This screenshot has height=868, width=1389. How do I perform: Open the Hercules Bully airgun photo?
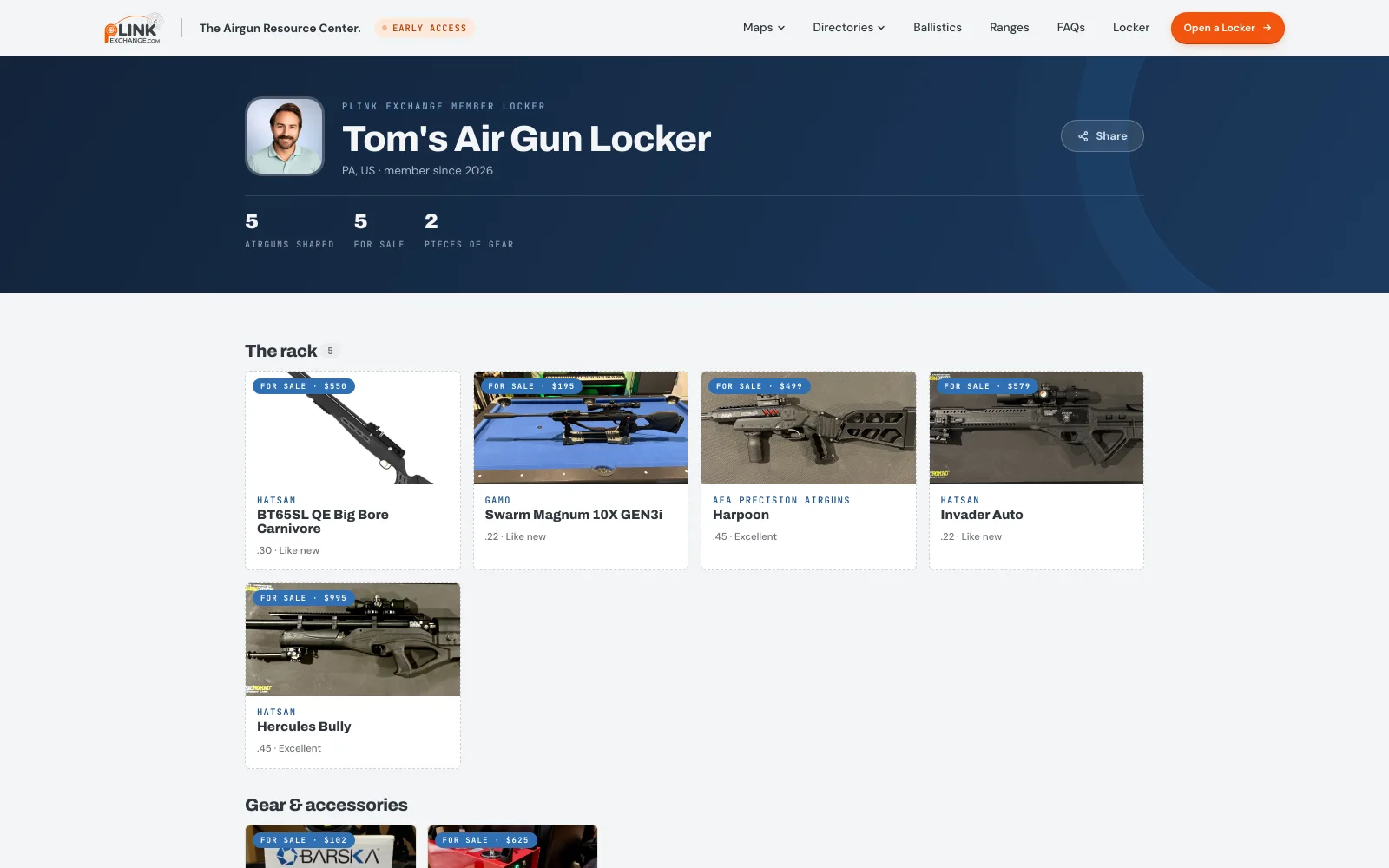pyautogui.click(x=352, y=640)
